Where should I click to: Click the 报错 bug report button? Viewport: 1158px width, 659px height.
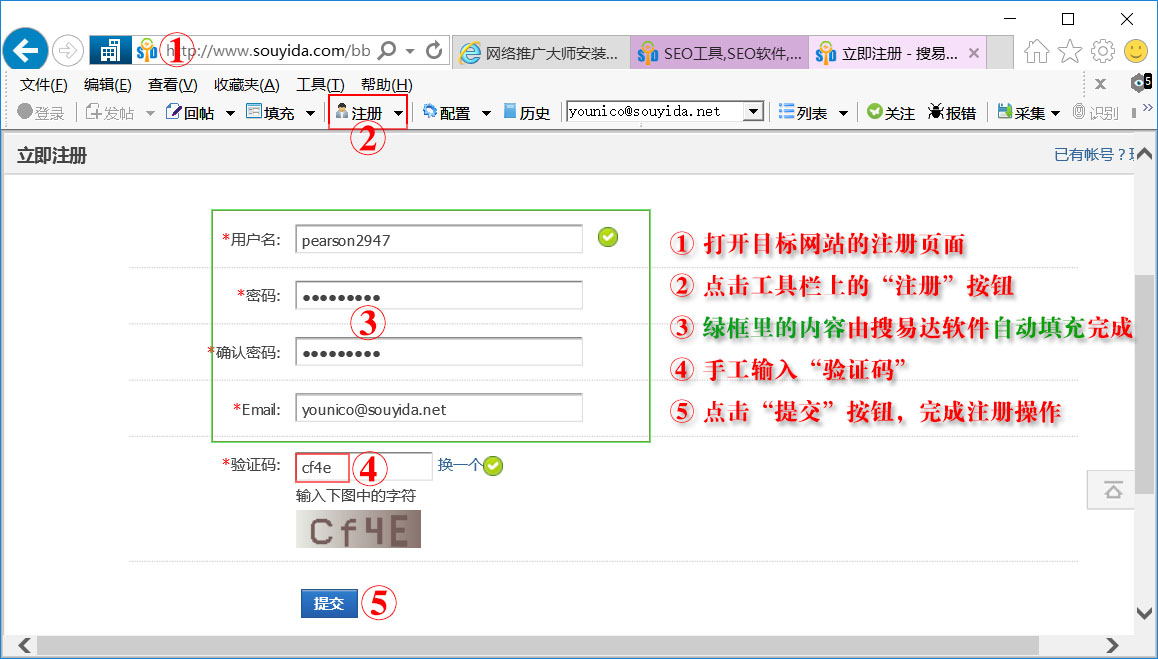(952, 112)
